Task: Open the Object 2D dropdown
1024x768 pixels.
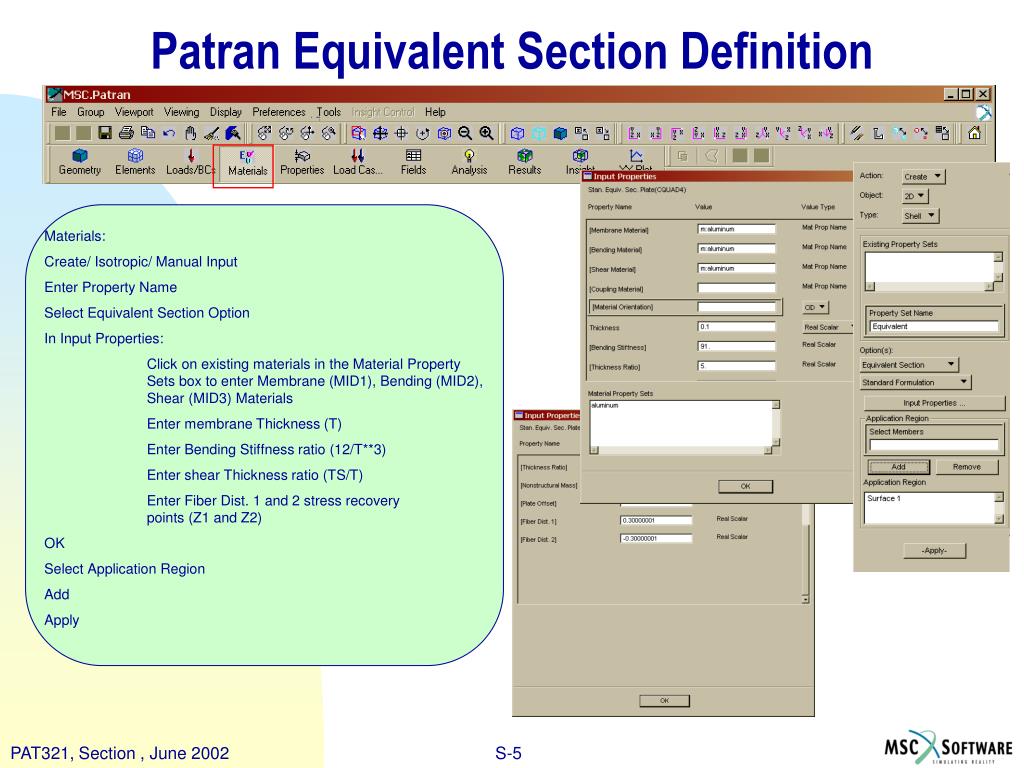Action: (x=914, y=196)
